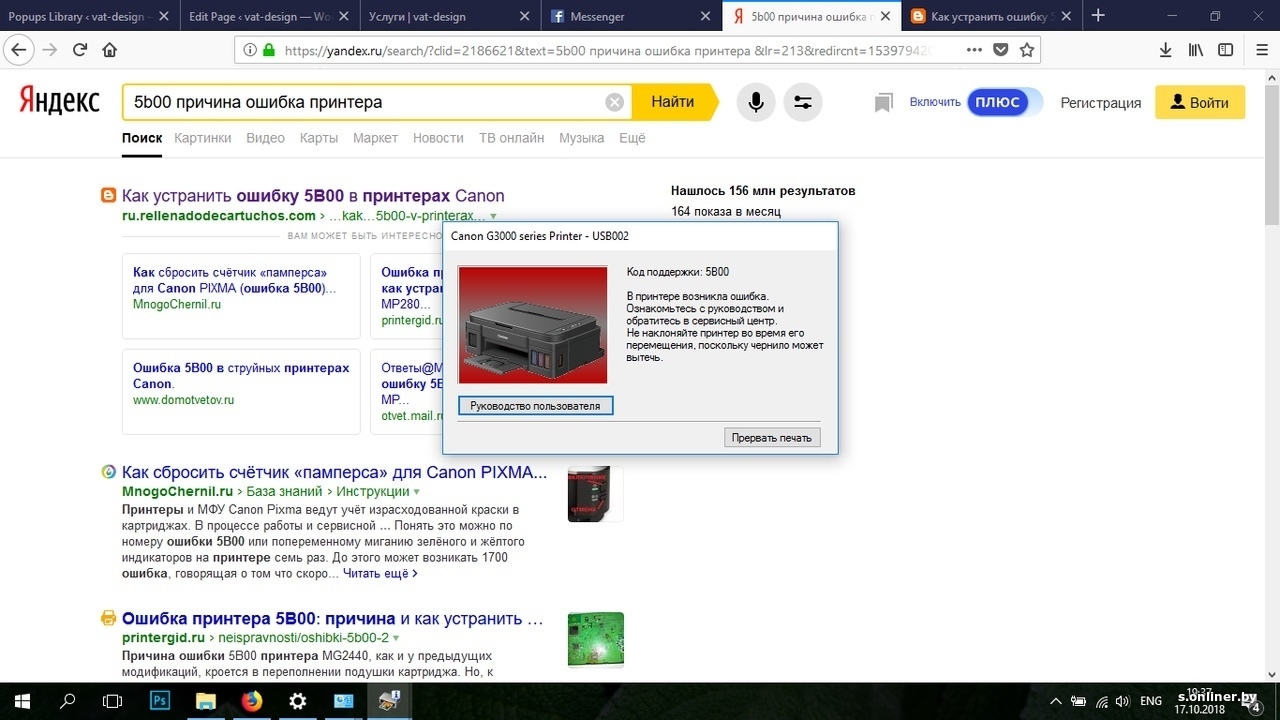
Task: Start Yandex voice search microphone
Action: click(x=756, y=102)
